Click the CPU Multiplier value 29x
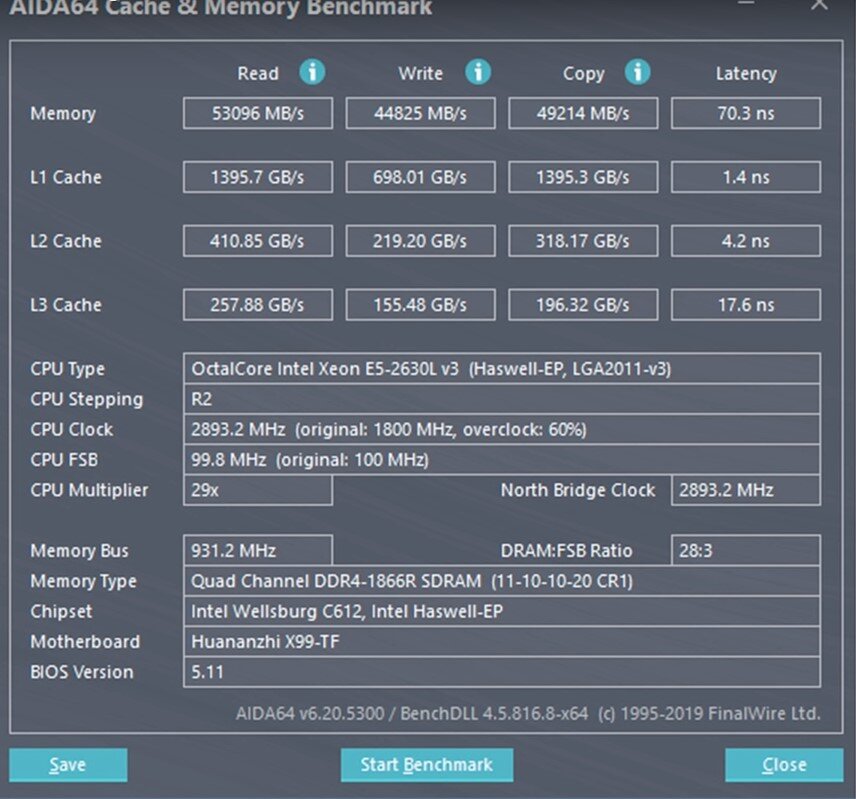 pyautogui.click(x=258, y=490)
